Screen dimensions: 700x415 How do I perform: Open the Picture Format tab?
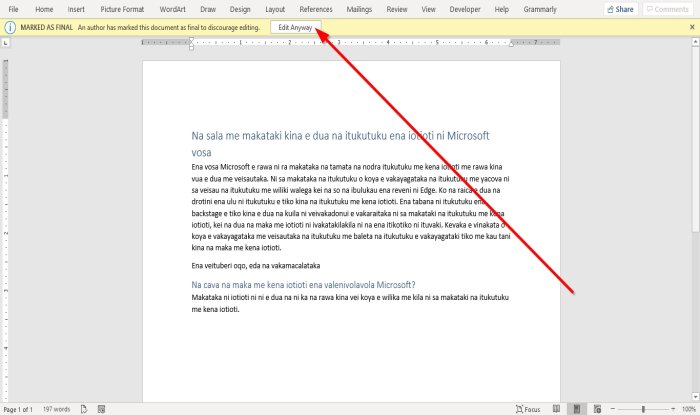[x=122, y=9]
